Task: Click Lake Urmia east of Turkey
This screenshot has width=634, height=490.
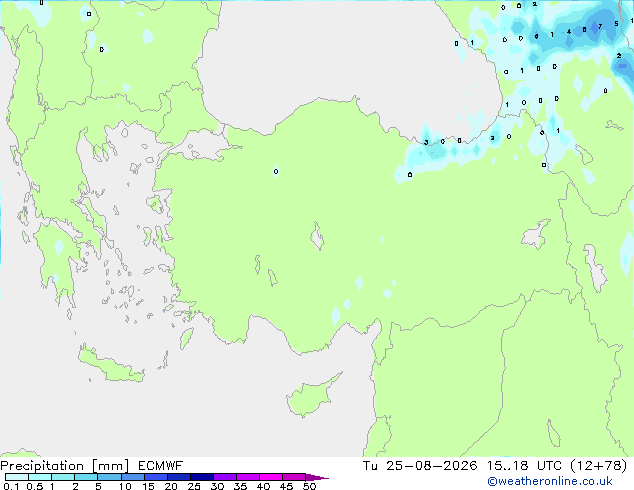Action: click(596, 268)
